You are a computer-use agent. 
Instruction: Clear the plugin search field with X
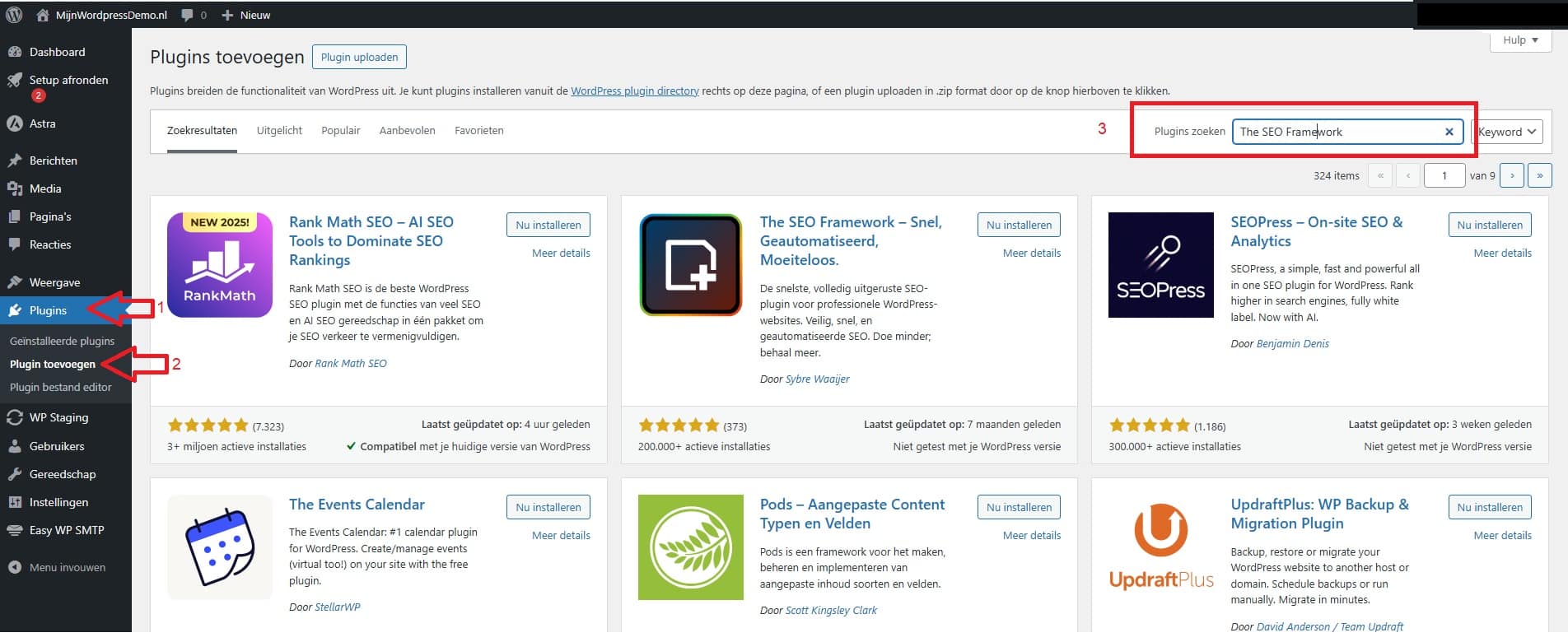(1449, 132)
